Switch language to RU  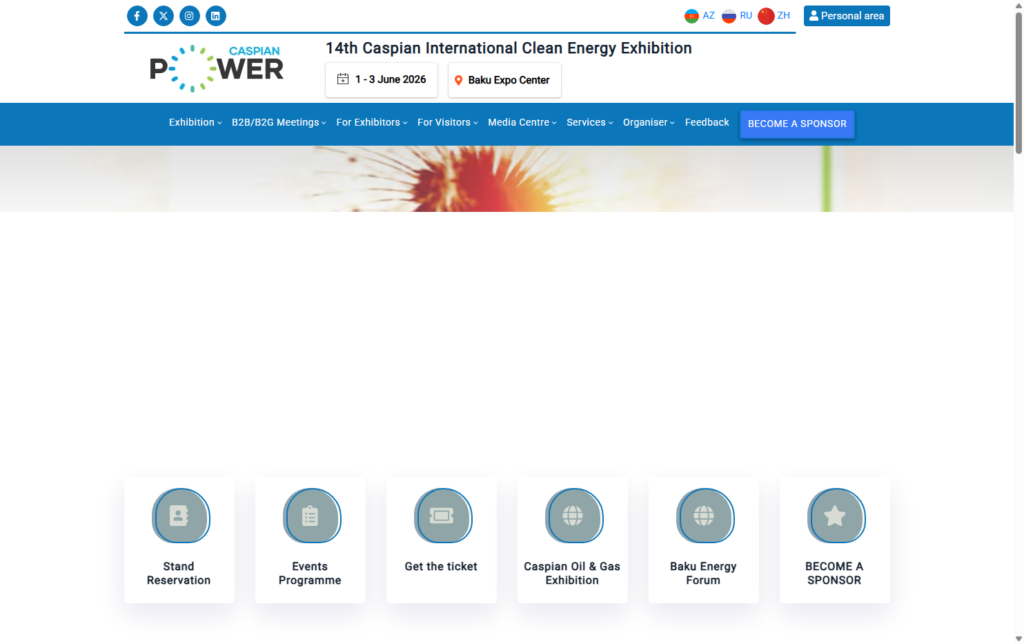738,15
